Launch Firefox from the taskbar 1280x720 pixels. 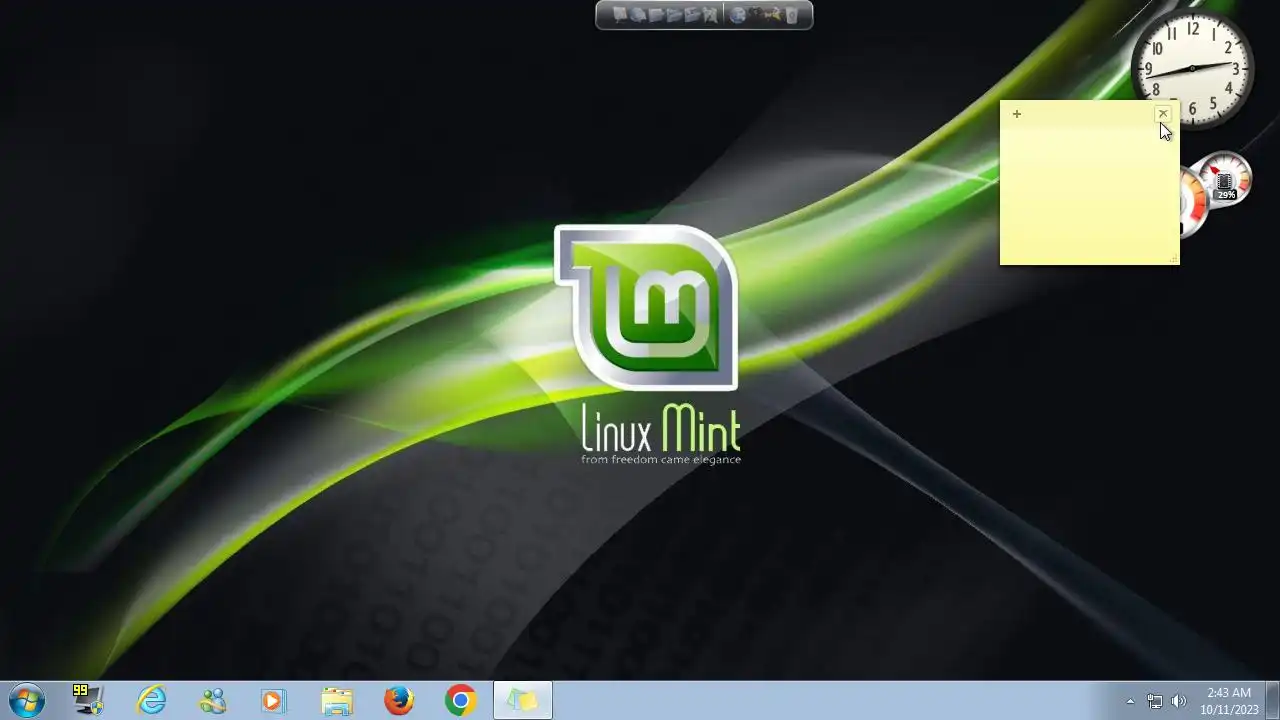tap(399, 701)
